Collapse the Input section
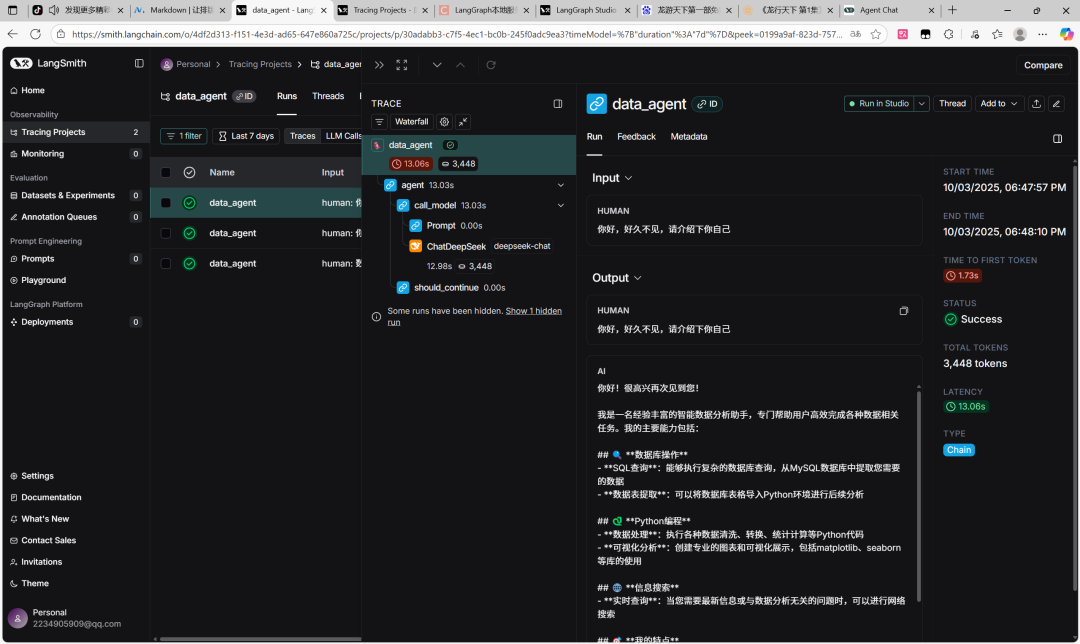The width and height of the screenshot is (1080, 644). (x=612, y=178)
